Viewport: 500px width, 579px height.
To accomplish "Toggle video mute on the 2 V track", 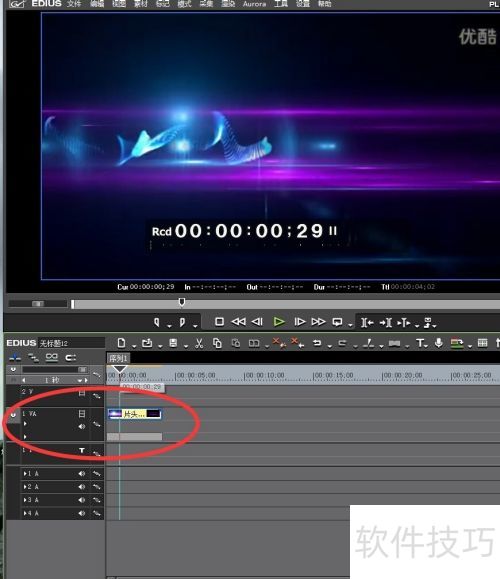I will pyautogui.click(x=82, y=393).
